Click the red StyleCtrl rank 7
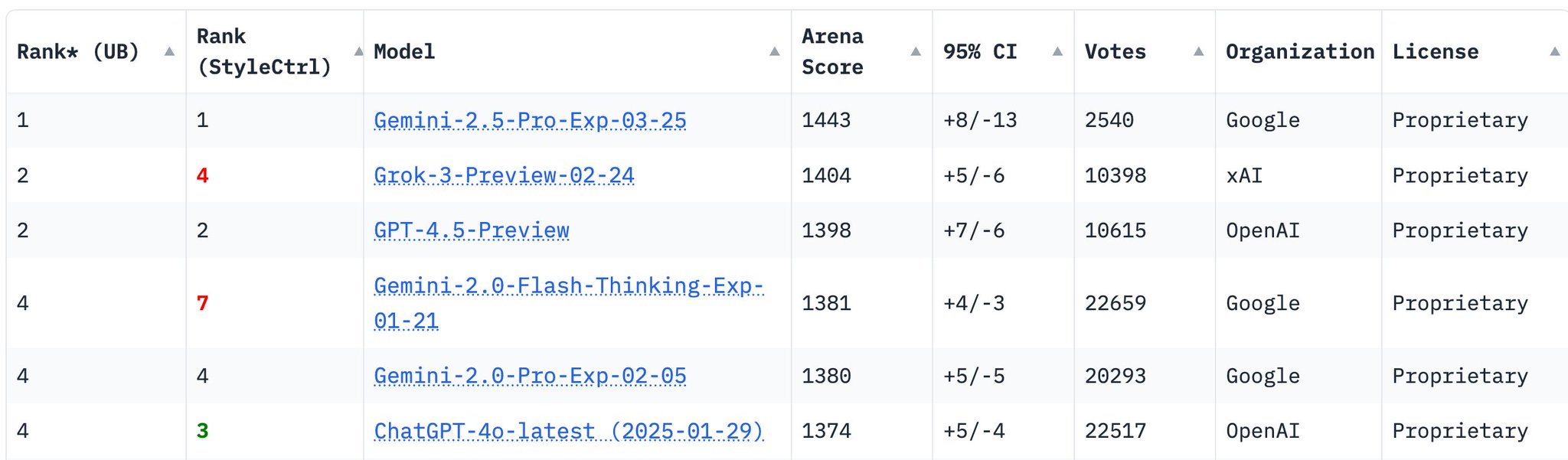The height and width of the screenshot is (460, 1568). 202,303
